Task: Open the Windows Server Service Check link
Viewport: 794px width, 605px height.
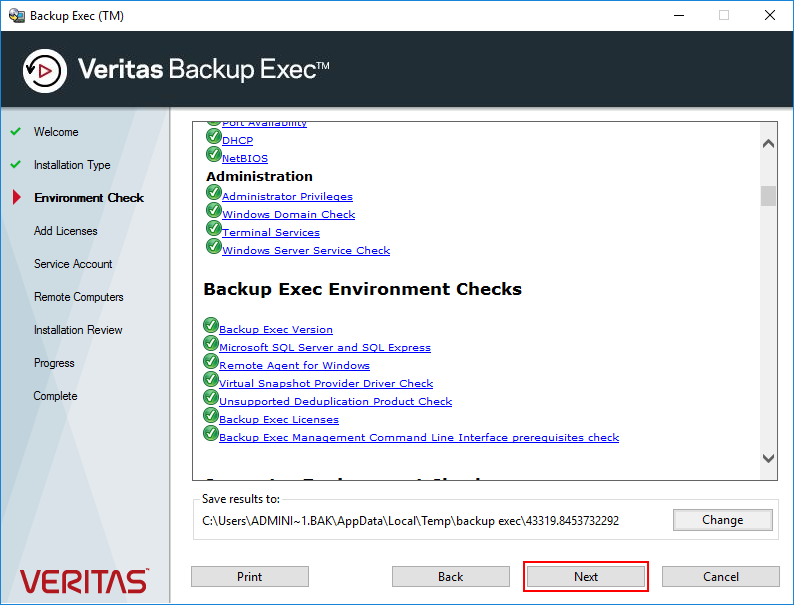Action: pyautogui.click(x=306, y=250)
